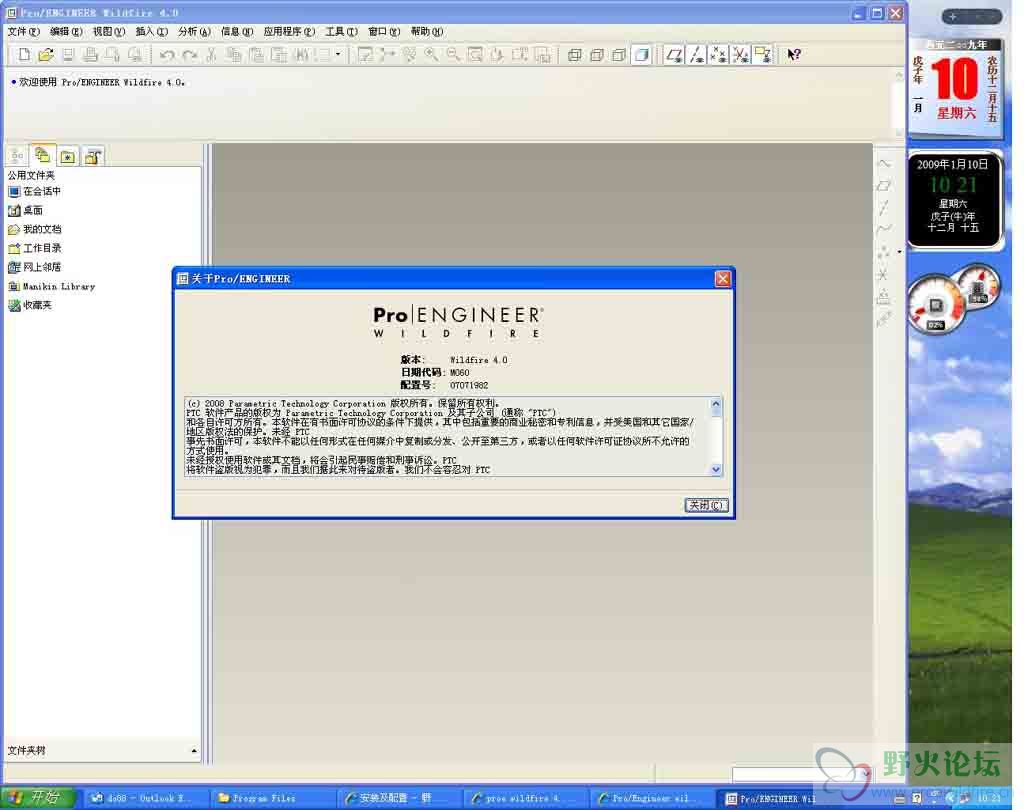The height and width of the screenshot is (810, 1024).
Task: Click the desktop calendar date widget
Action: pyautogui.click(x=955, y=87)
